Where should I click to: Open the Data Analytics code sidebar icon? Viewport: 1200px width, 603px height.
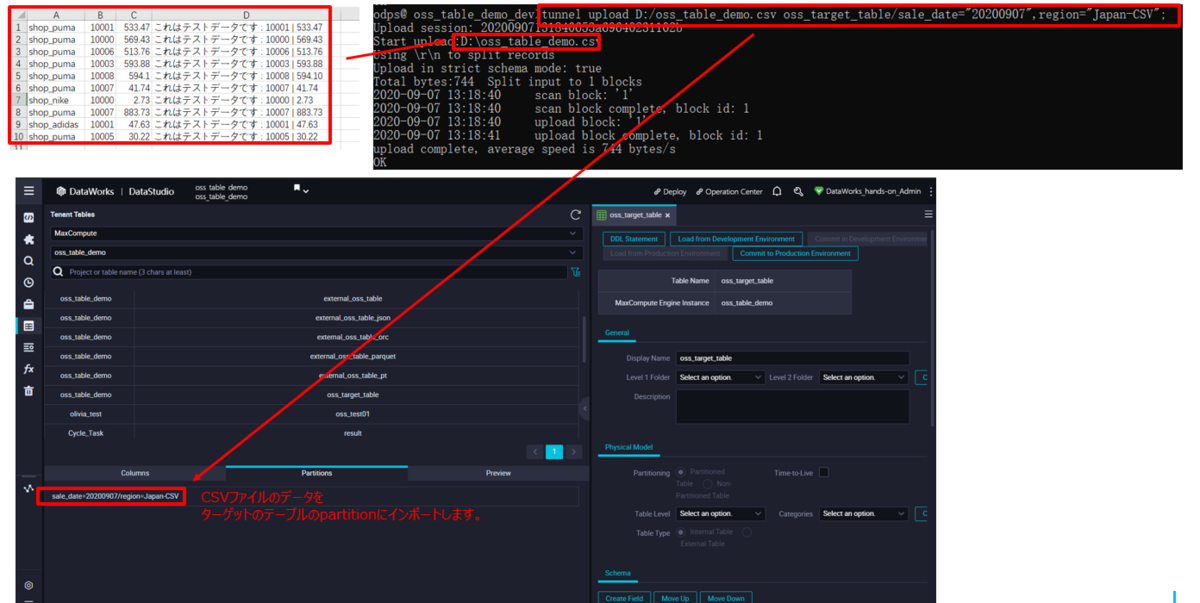(29, 217)
